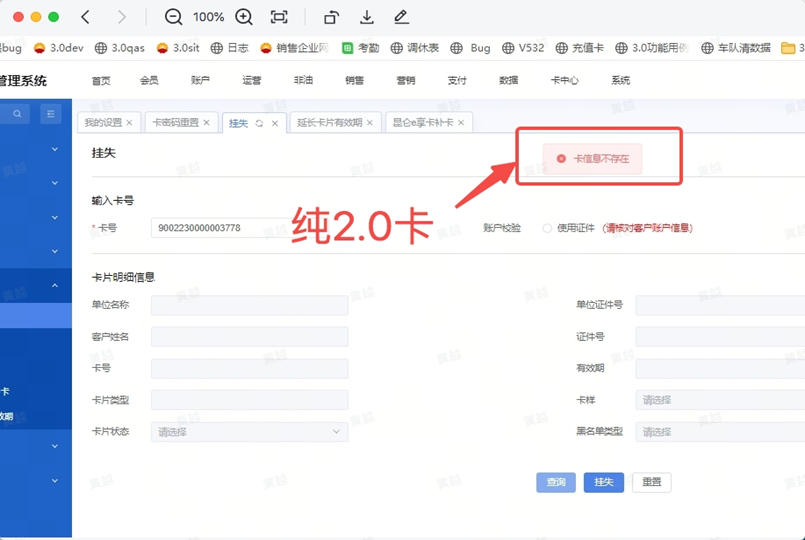805x540 pixels.
Task: Select the 使用证件 radio button
Action: [x=547, y=228]
